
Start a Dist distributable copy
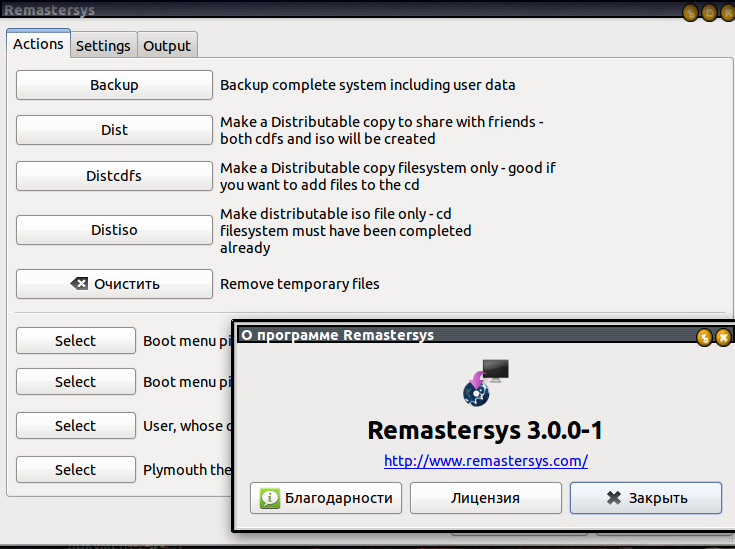coord(114,130)
